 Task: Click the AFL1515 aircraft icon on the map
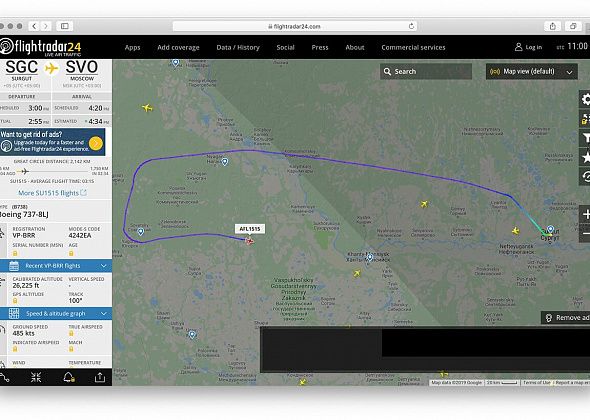[249, 241]
